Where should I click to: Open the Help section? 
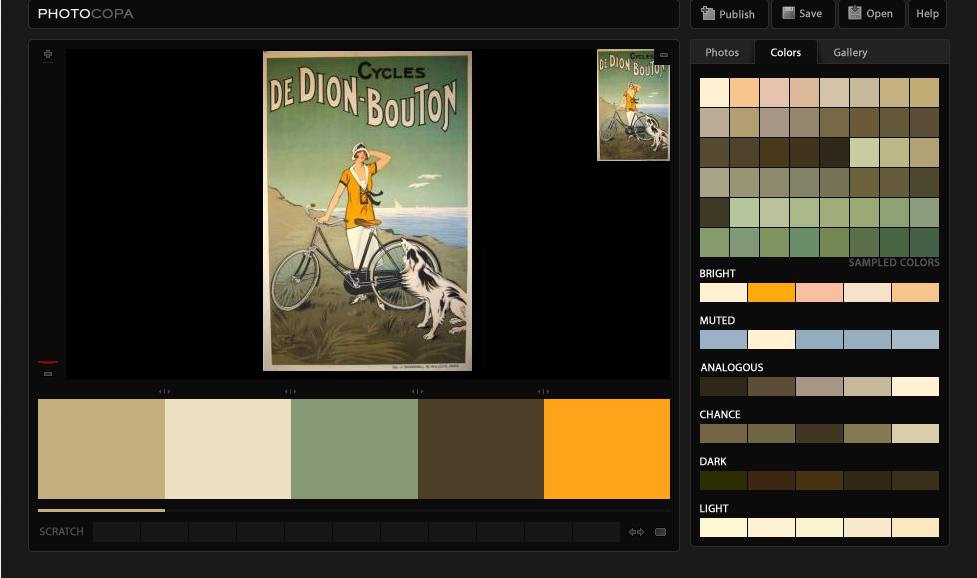pyautogui.click(x=927, y=14)
